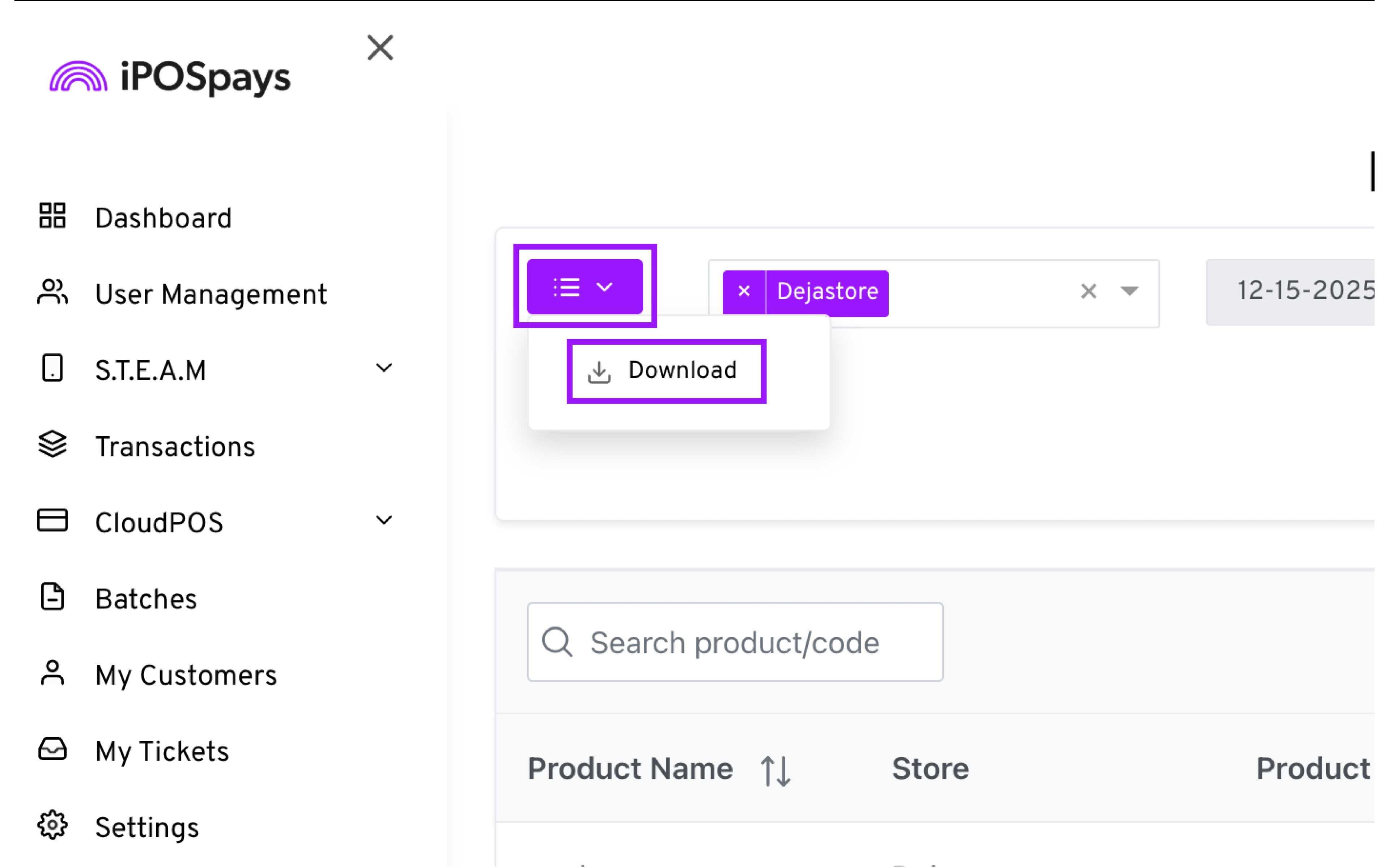
Task: Click the My Tickets inbox icon
Action: [x=52, y=749]
